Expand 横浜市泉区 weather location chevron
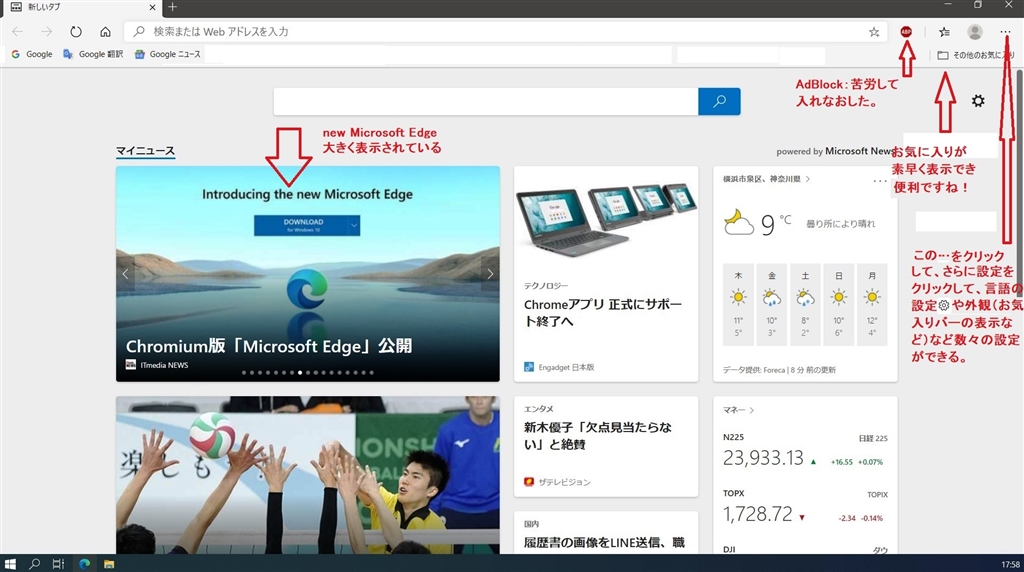 [808, 178]
